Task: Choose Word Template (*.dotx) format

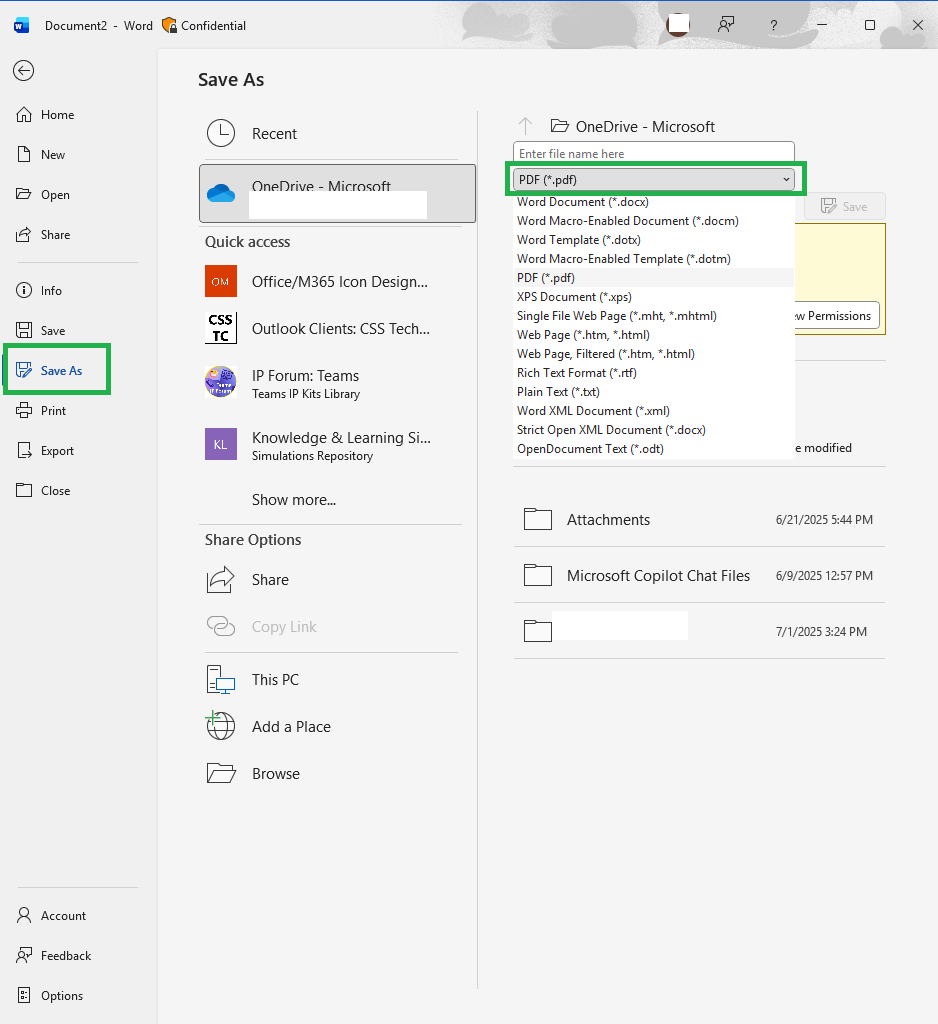Action: (x=653, y=240)
